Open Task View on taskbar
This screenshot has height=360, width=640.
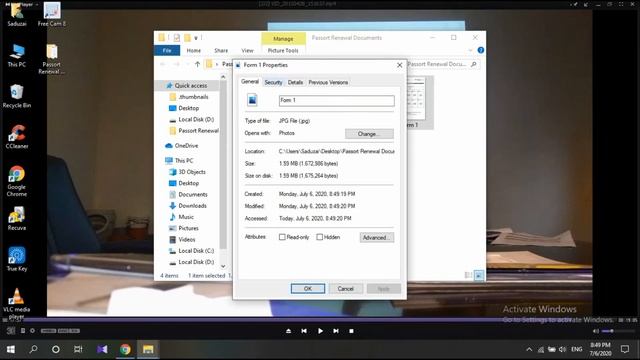pyautogui.click(x=78, y=349)
